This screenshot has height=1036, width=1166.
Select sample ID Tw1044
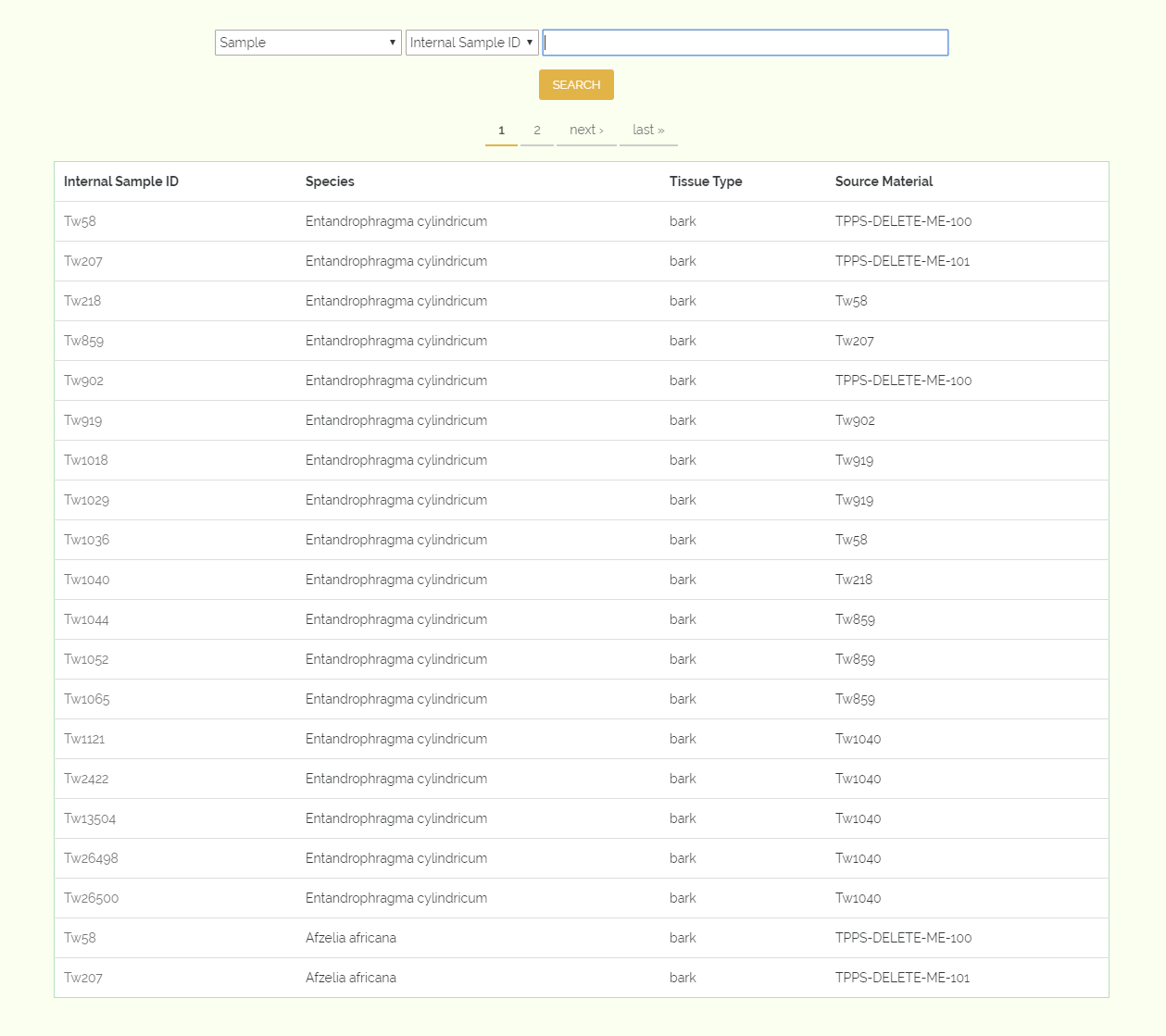(x=86, y=619)
